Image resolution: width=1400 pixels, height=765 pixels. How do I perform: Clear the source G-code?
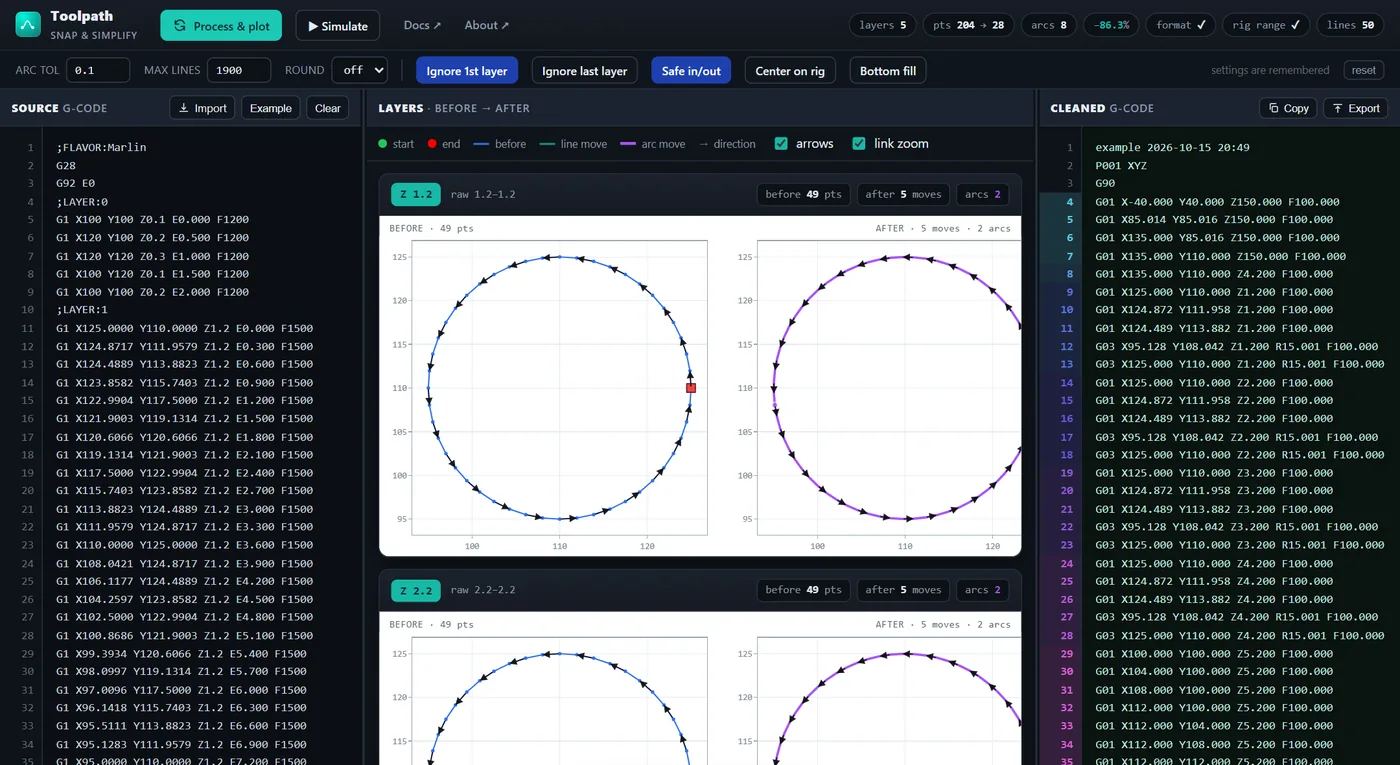[328, 108]
